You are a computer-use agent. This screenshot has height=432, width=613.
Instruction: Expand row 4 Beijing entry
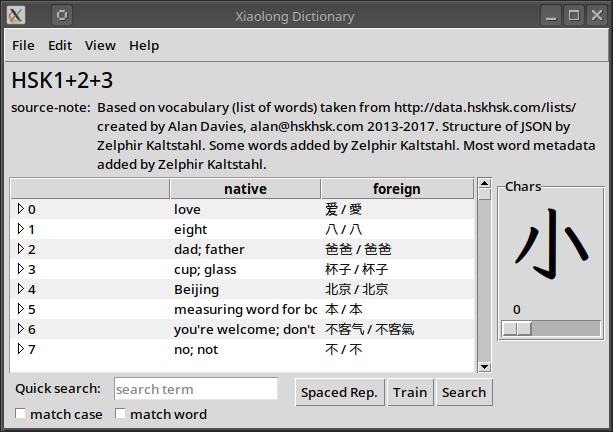coord(20,289)
